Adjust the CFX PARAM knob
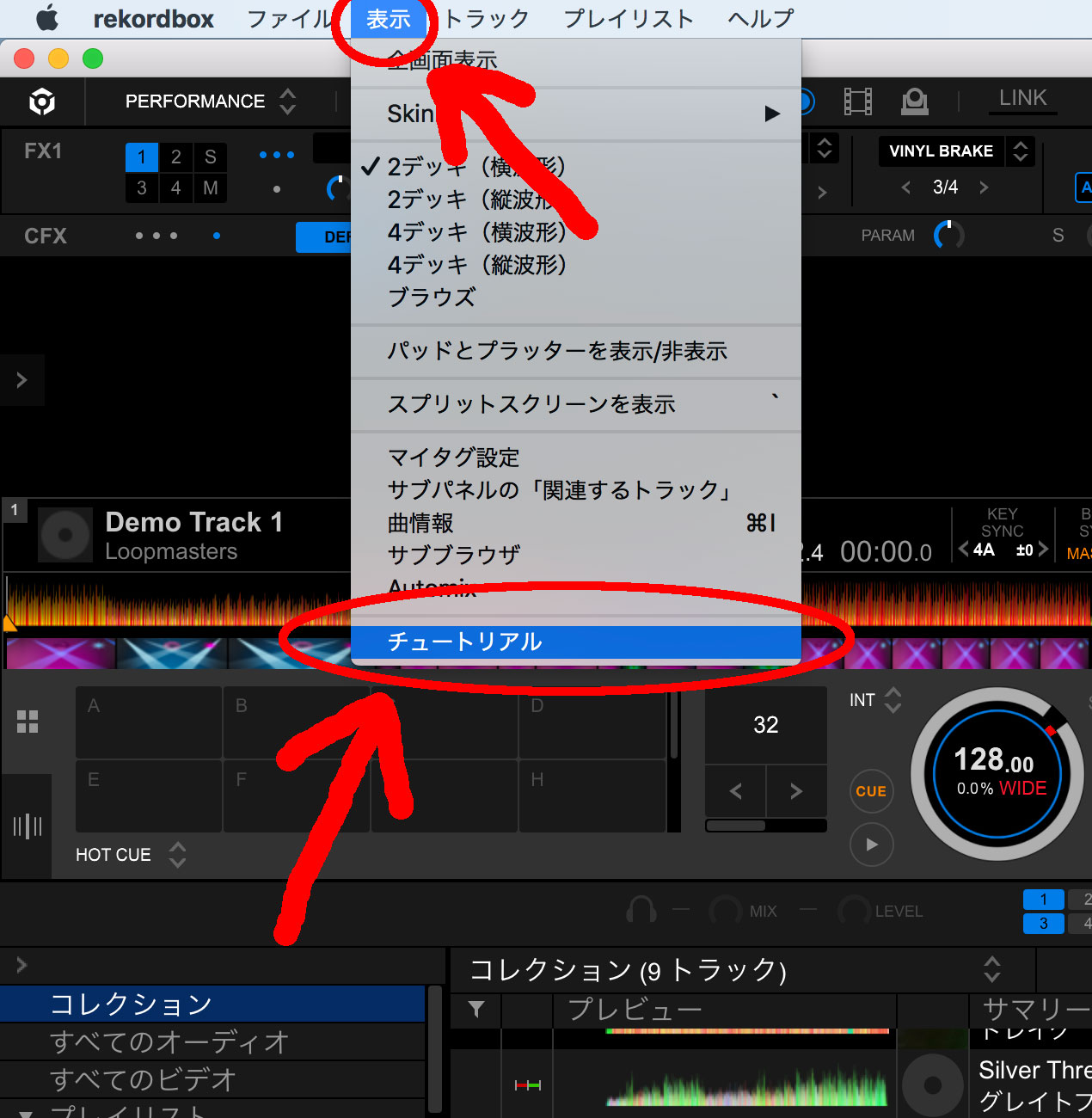This screenshot has width=1092, height=1118. (x=949, y=236)
